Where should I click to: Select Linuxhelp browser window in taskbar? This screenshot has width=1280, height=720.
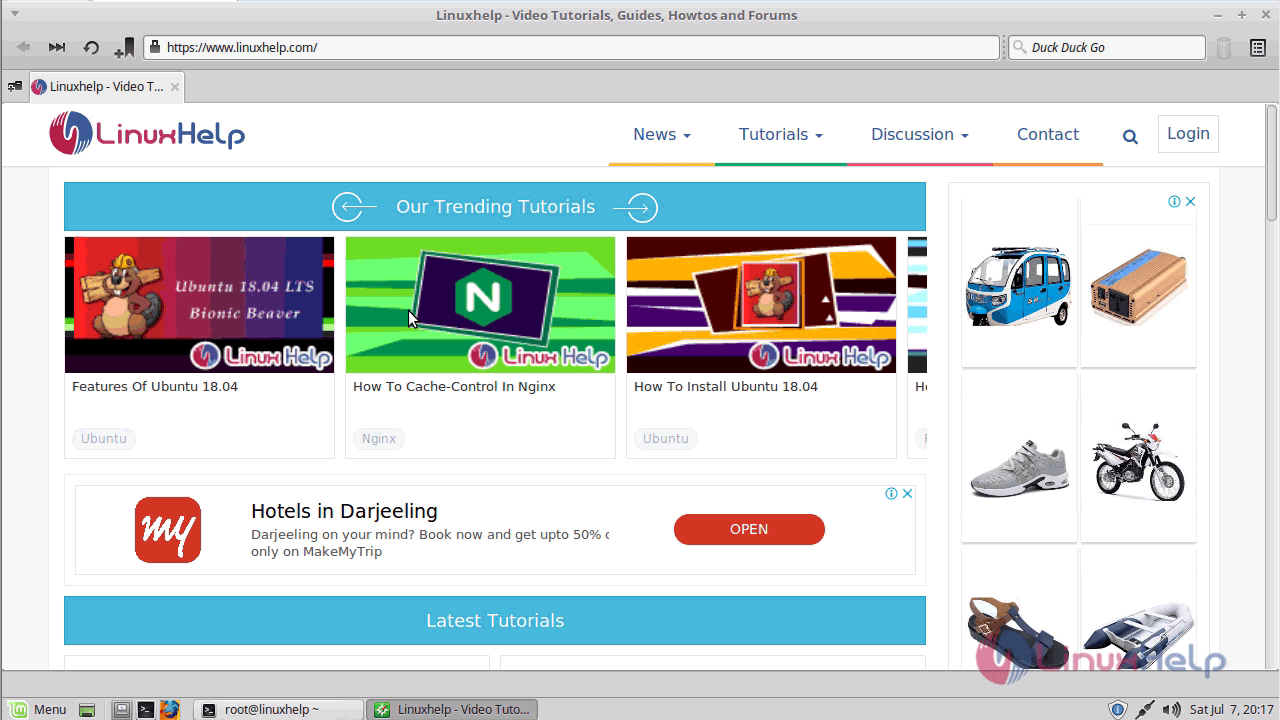tap(451, 709)
